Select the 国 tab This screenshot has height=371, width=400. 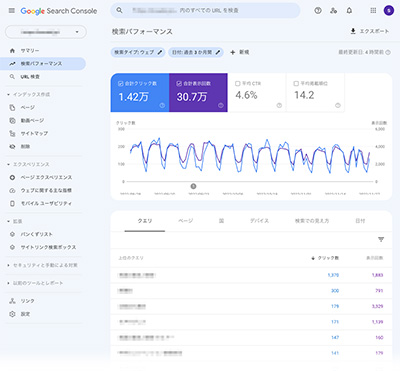coord(221,221)
